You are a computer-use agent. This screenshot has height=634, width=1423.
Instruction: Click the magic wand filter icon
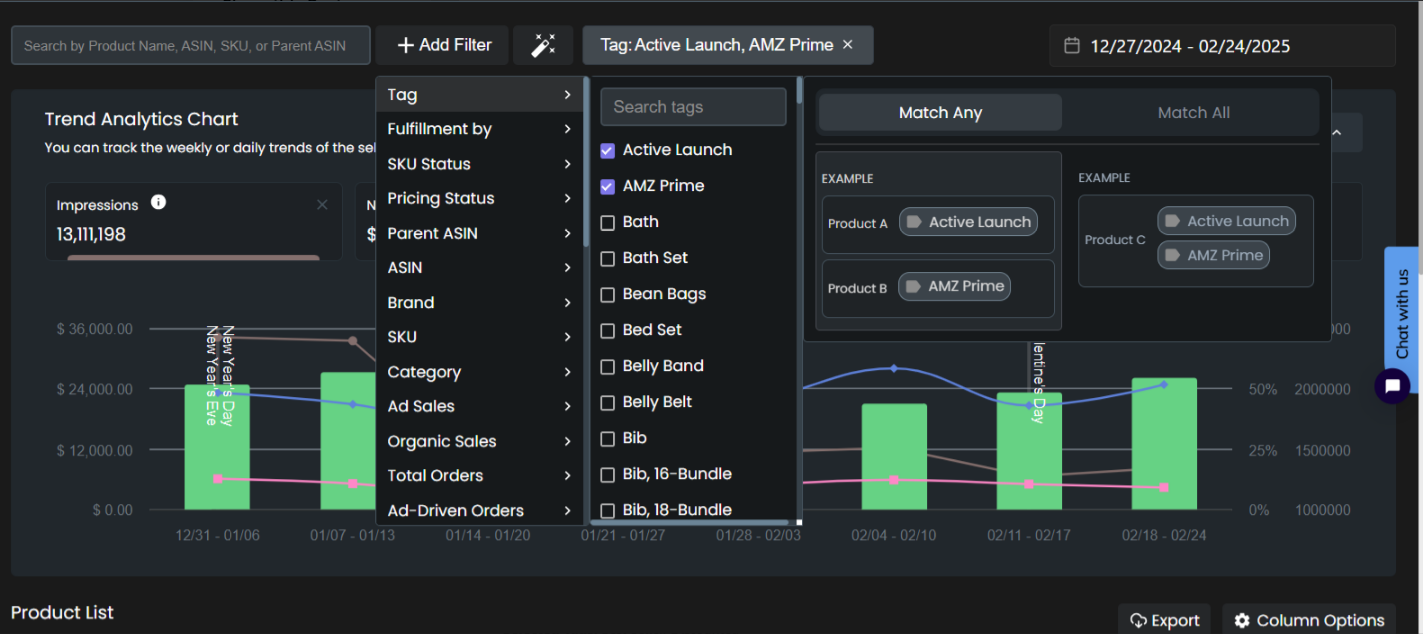(x=542, y=45)
